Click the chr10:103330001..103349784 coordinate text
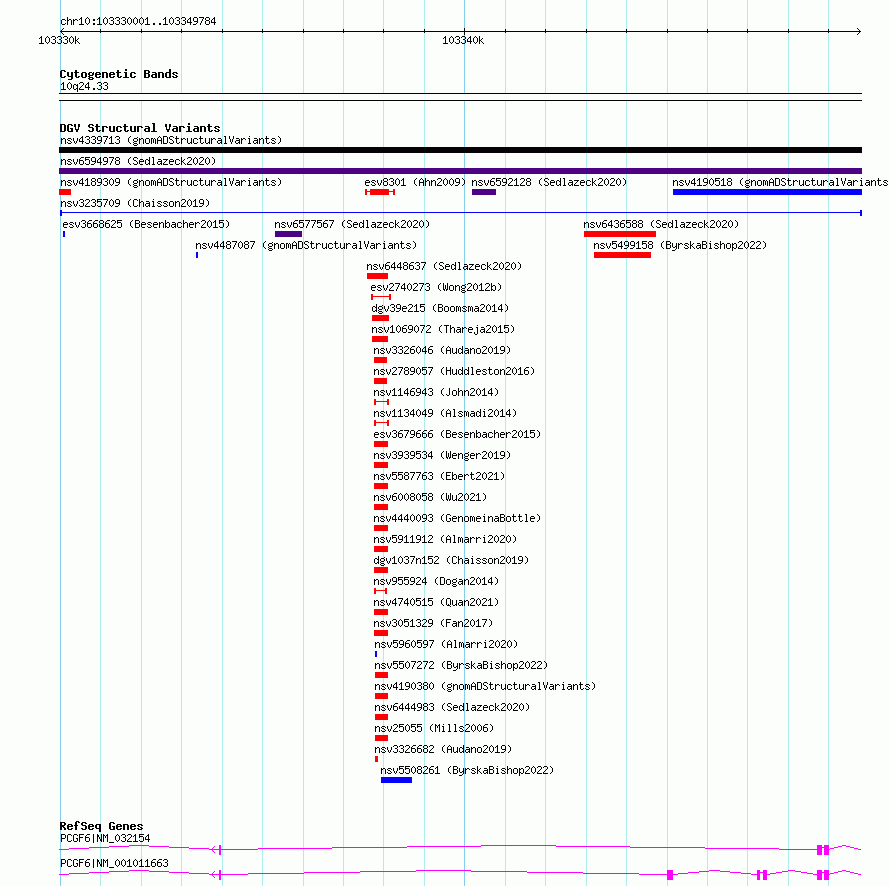The image size is (890, 886). point(138,21)
